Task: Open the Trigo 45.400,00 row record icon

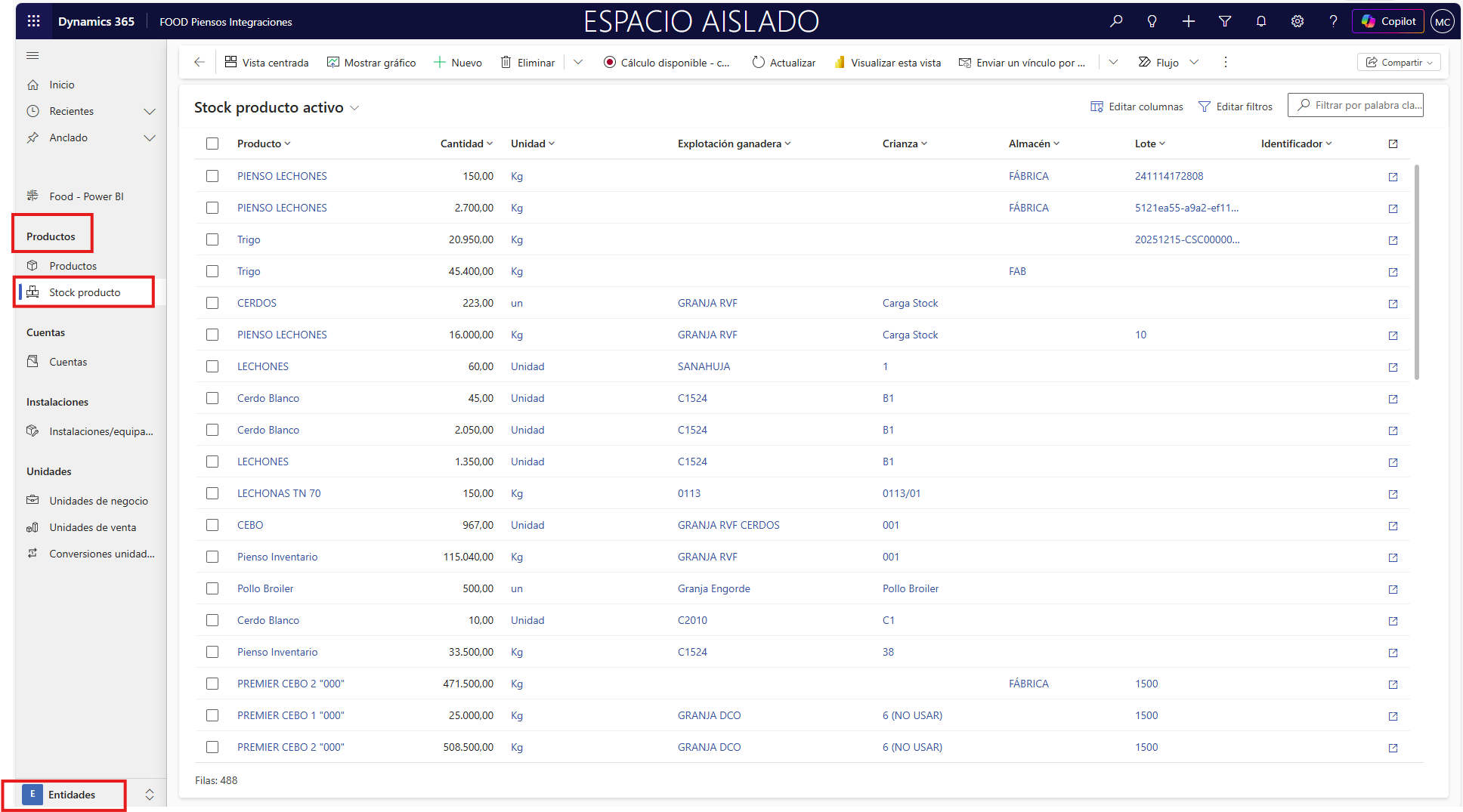Action: pos(1393,272)
